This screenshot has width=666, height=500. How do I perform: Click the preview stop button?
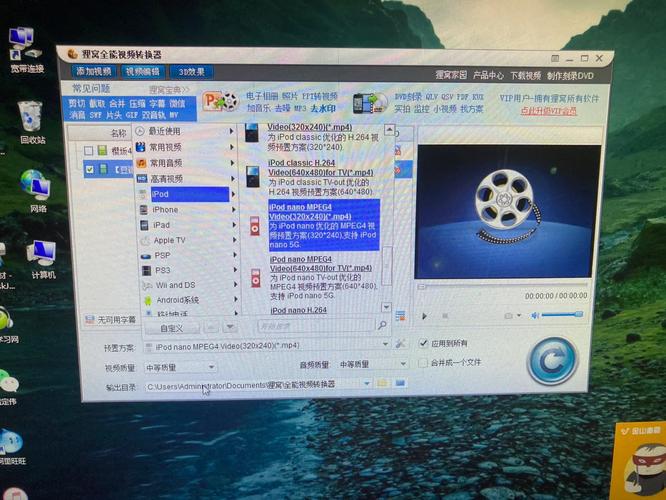click(445, 316)
